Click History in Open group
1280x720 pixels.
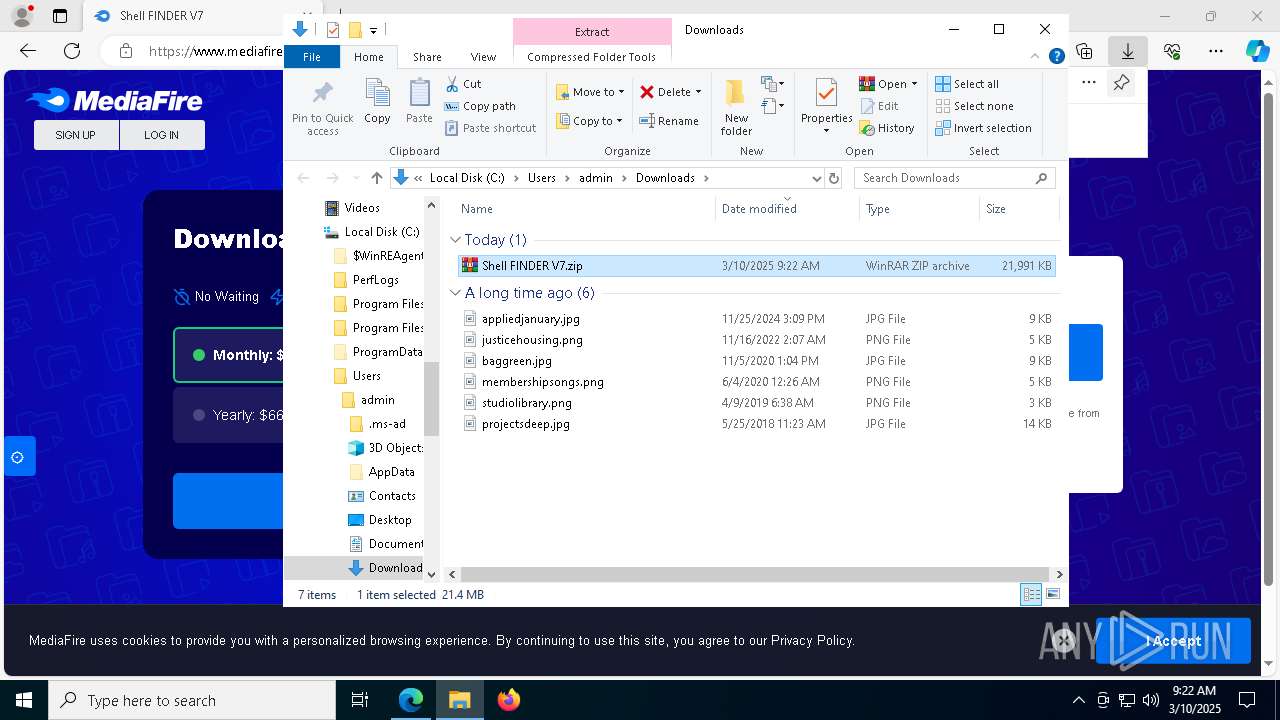point(887,128)
